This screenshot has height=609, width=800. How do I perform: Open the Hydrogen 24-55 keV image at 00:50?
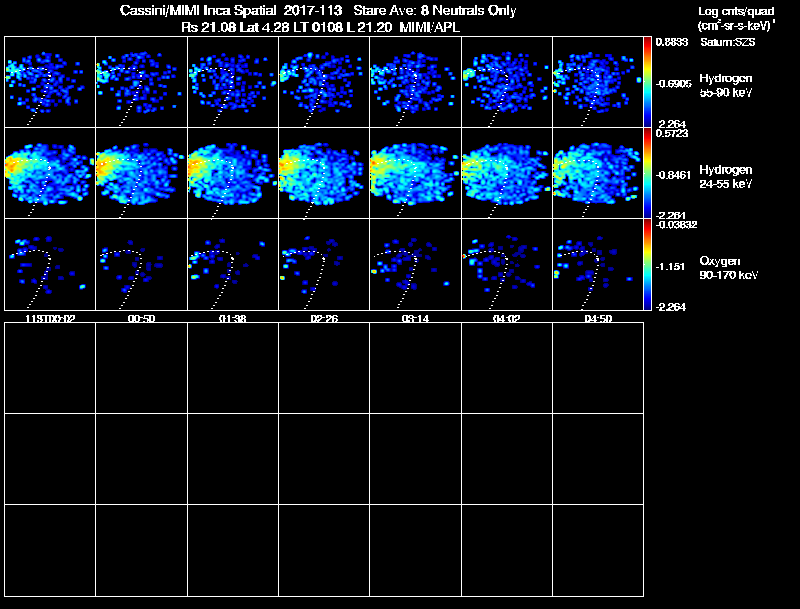pos(141,173)
